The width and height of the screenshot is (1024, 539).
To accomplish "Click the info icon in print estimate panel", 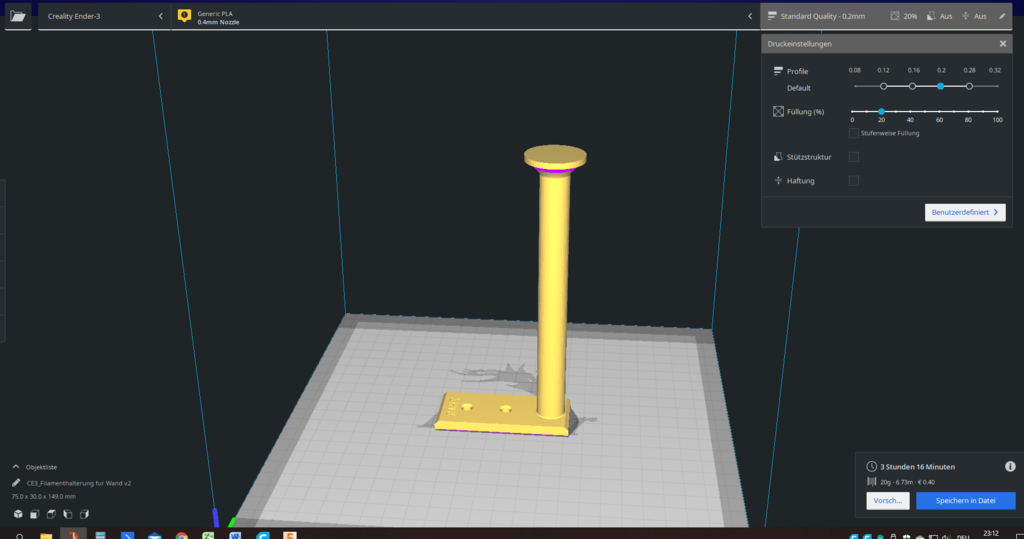I will click(1009, 467).
